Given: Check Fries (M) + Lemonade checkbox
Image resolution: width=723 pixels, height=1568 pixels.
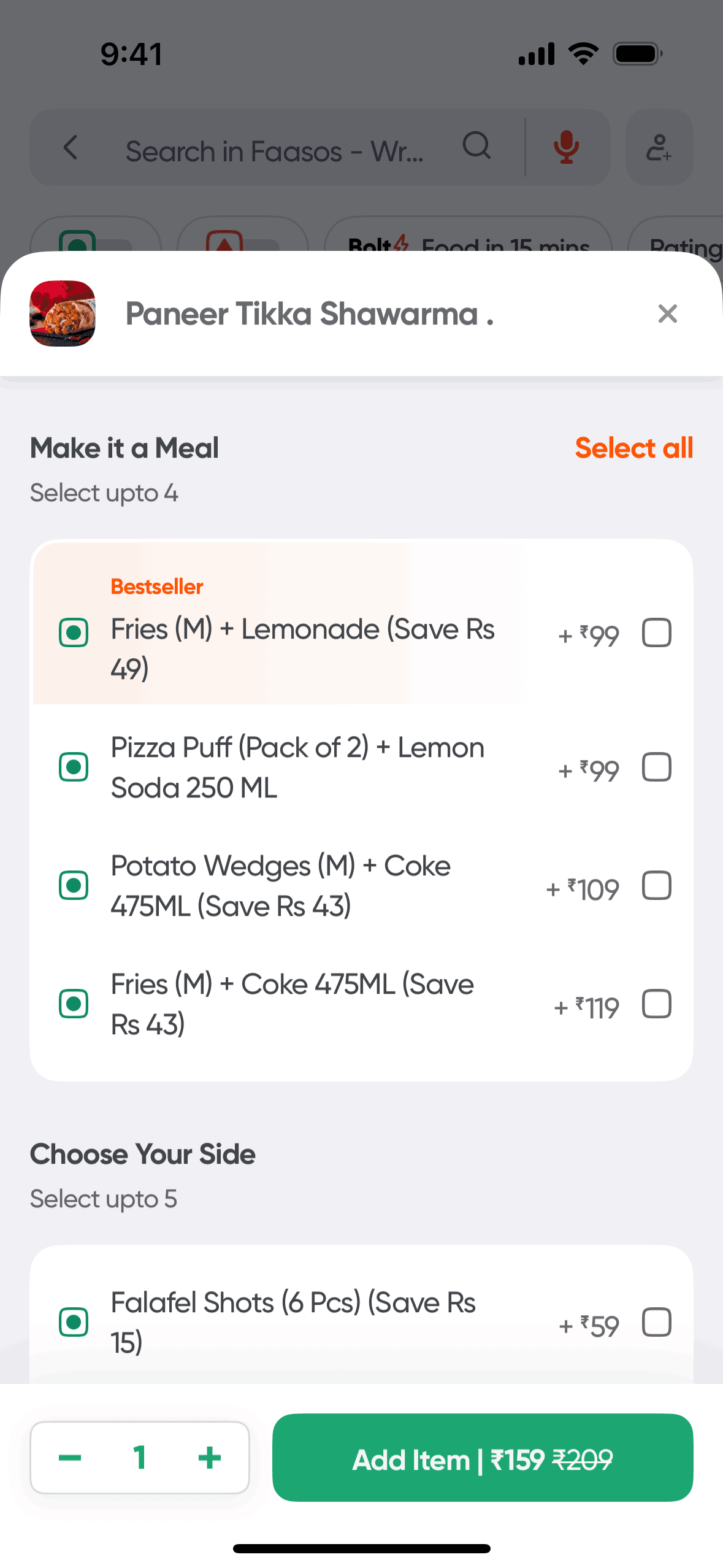Looking at the screenshot, I should coord(656,632).
